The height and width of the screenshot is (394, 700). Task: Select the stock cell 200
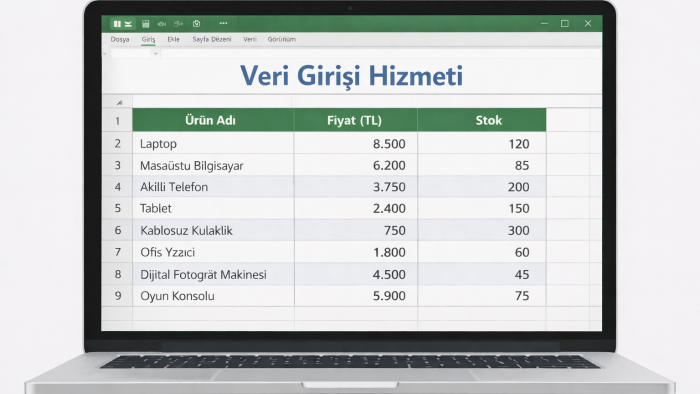pyautogui.click(x=482, y=187)
